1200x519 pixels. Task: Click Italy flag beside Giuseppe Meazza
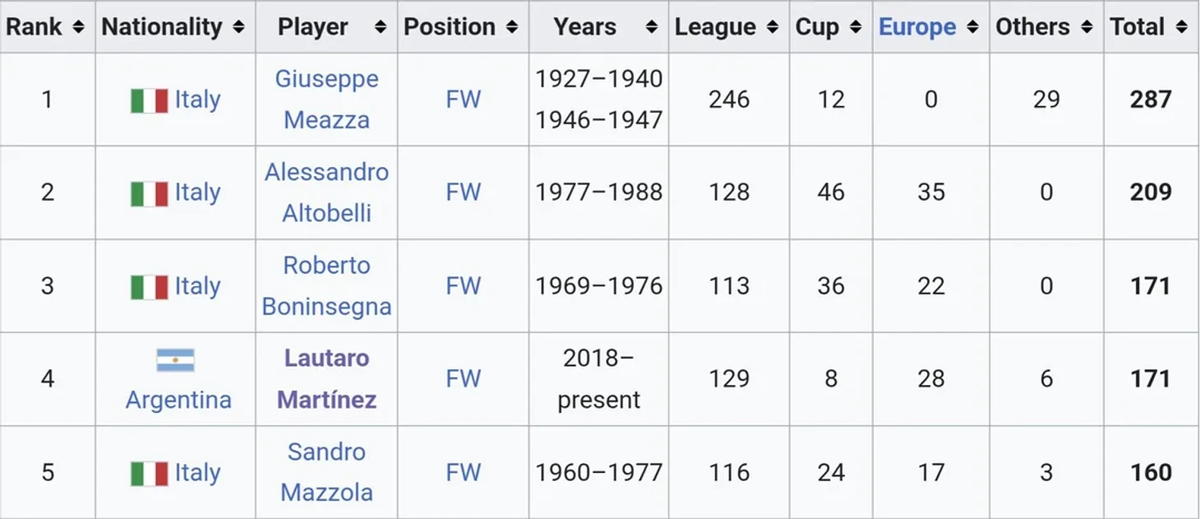pos(149,100)
